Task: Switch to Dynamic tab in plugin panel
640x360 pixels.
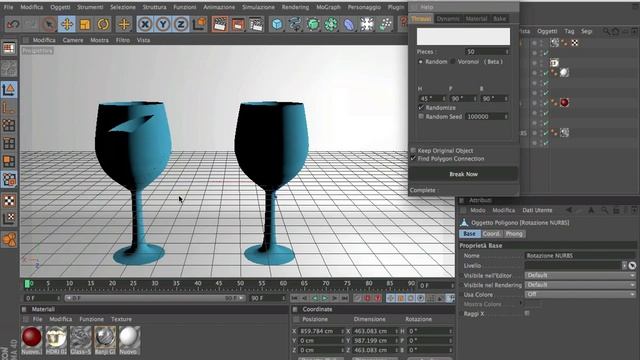Action: tap(448, 18)
